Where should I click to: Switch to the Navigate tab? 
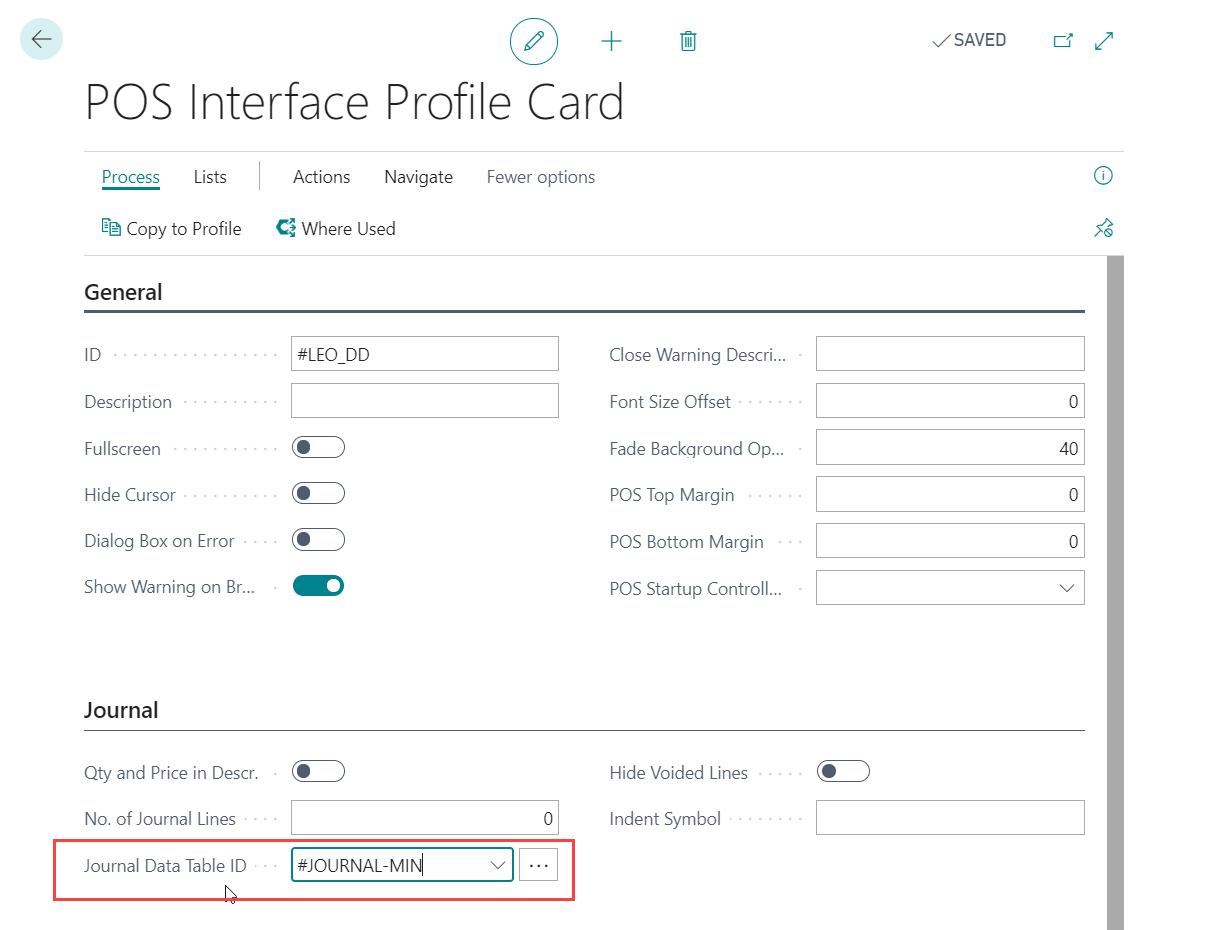(418, 177)
